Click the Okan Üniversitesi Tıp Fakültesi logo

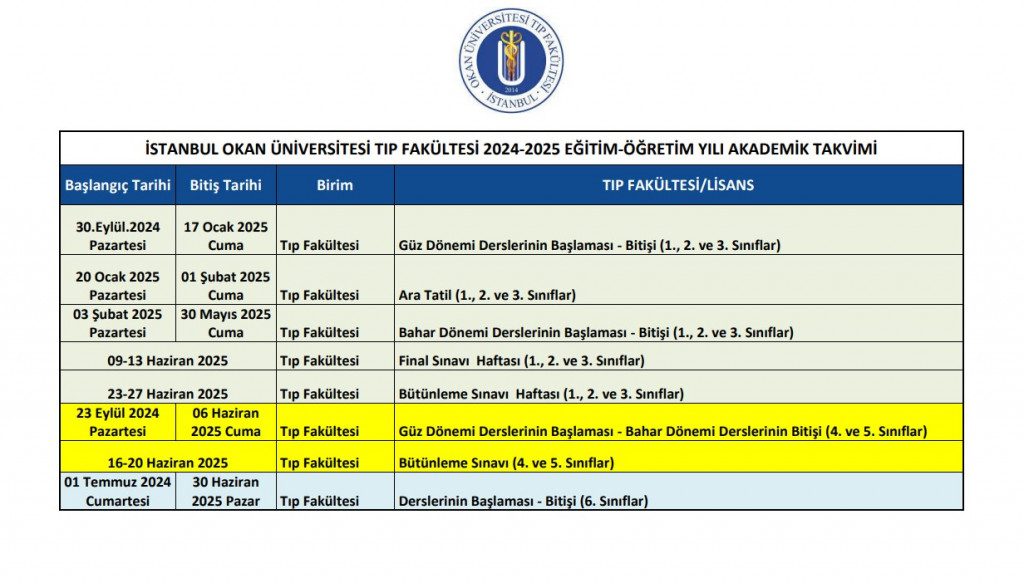[x=511, y=60]
